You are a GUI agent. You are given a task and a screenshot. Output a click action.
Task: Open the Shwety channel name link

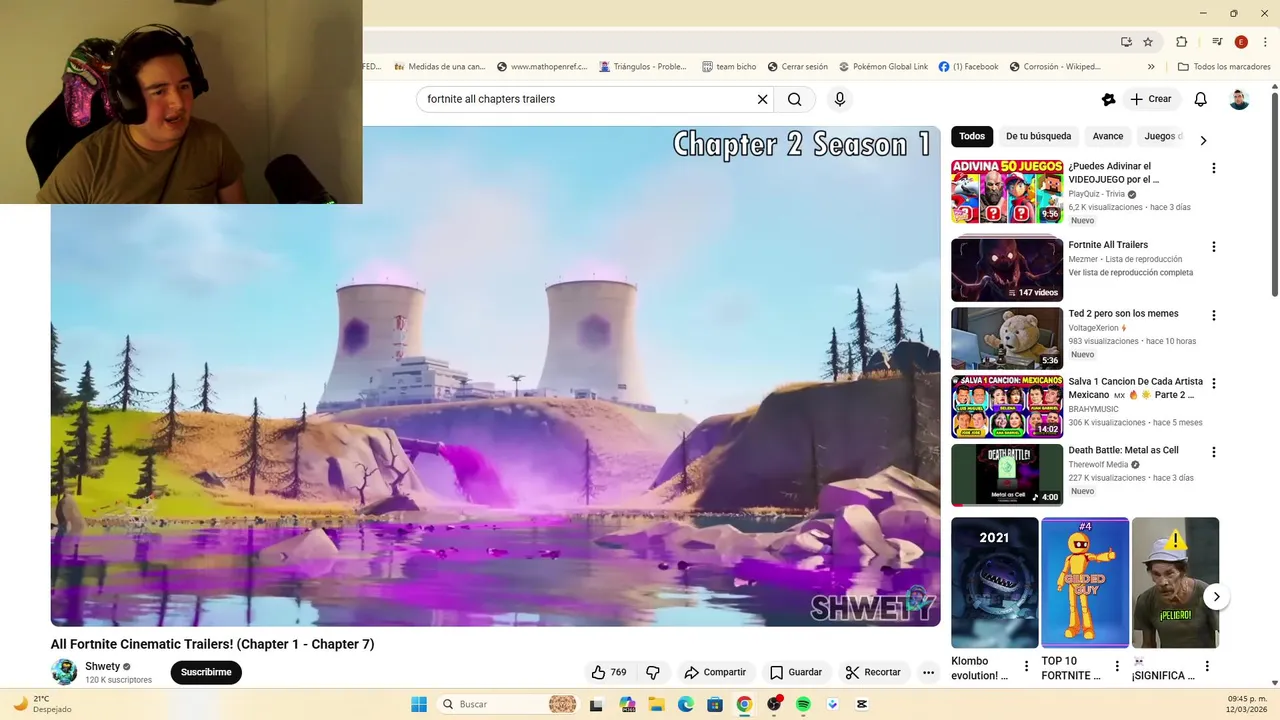102,666
